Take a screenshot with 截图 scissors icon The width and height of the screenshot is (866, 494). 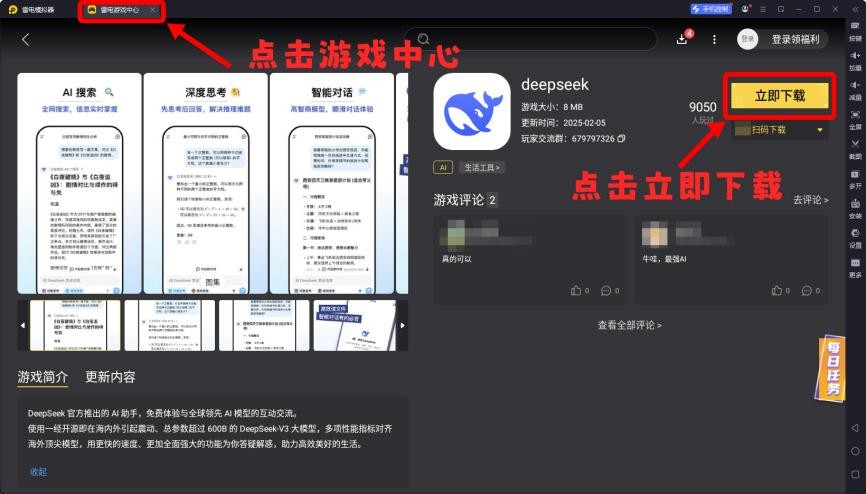point(855,144)
